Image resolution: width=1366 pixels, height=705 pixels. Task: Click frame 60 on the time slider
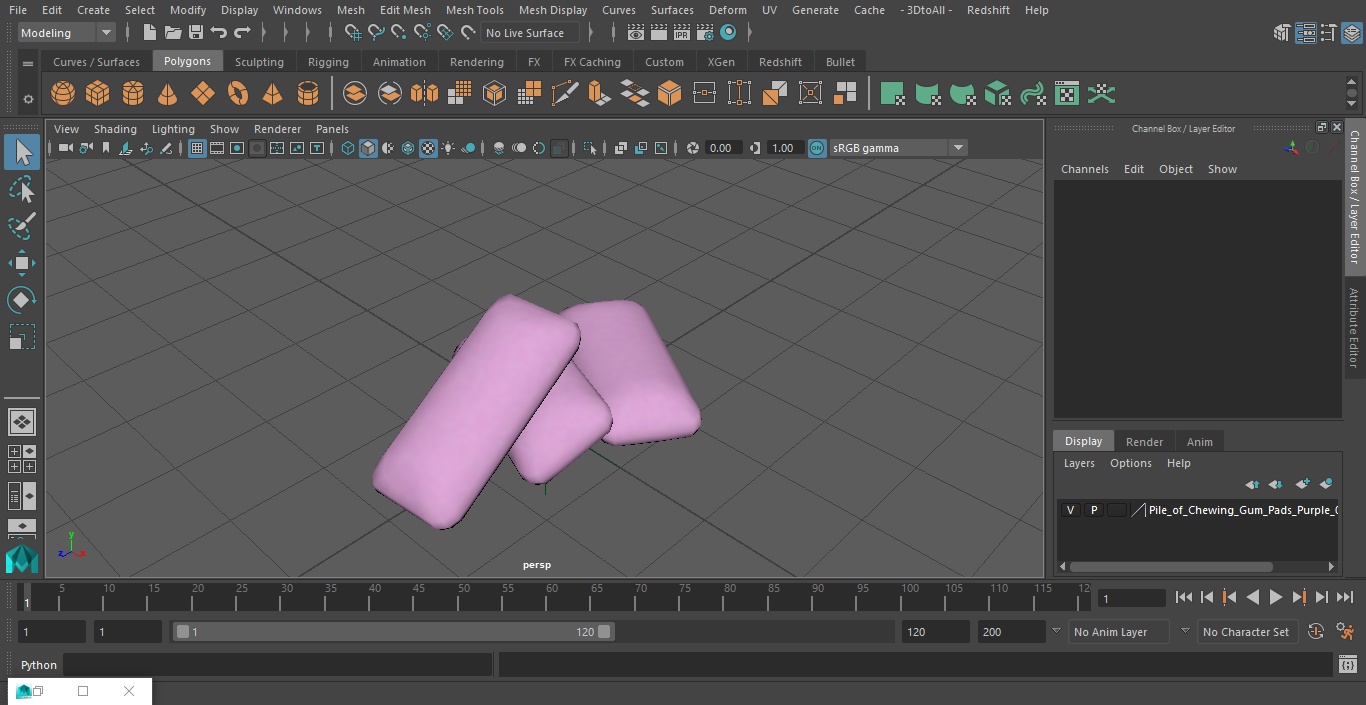click(552, 597)
